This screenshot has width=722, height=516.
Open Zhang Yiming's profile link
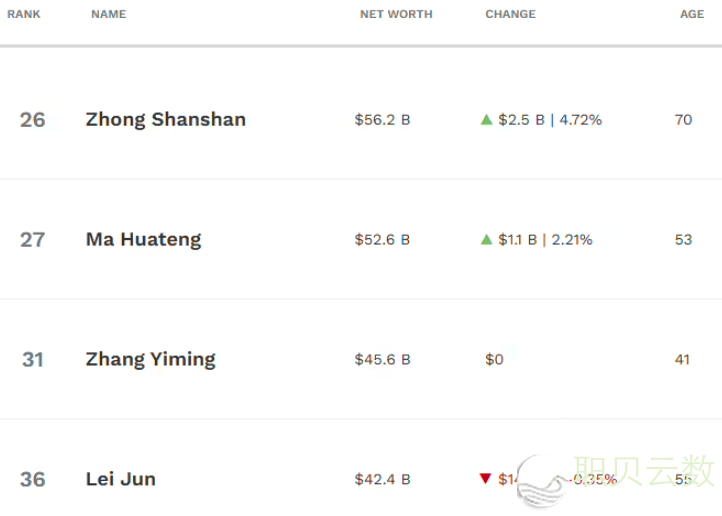click(150, 359)
